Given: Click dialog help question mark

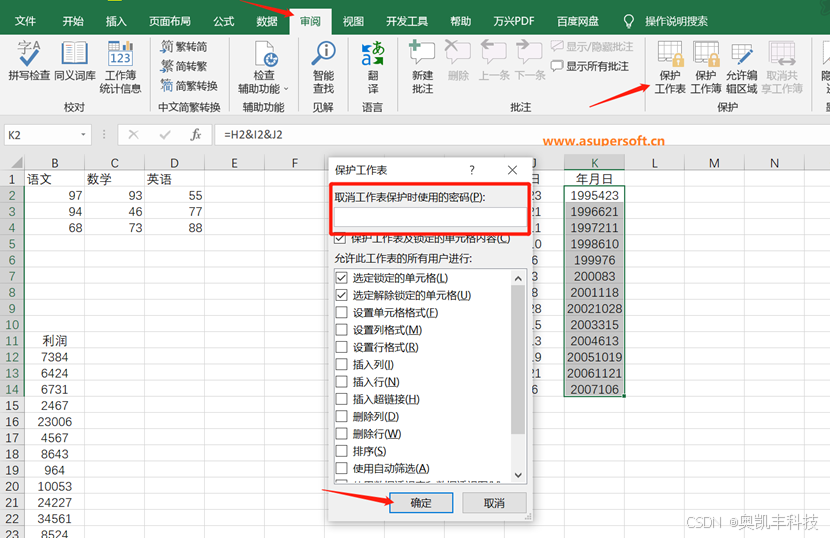Looking at the screenshot, I should (472, 170).
